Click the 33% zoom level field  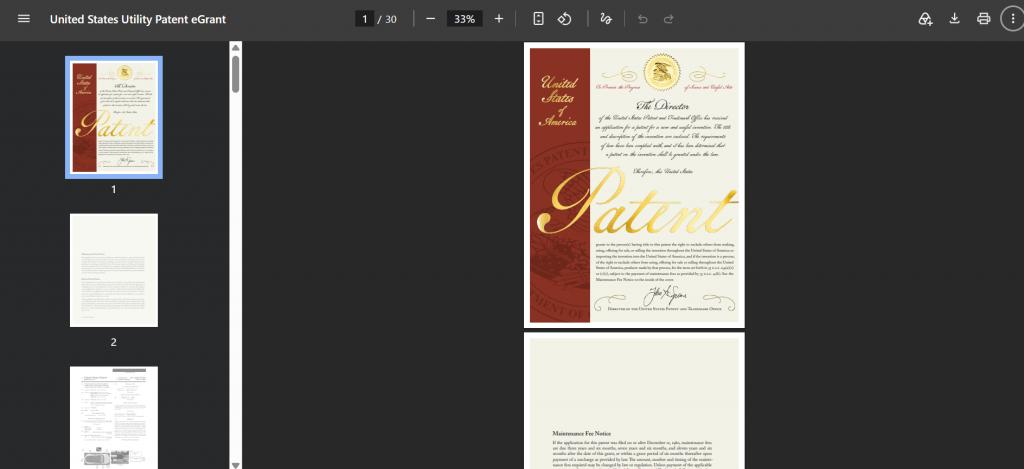click(x=464, y=19)
